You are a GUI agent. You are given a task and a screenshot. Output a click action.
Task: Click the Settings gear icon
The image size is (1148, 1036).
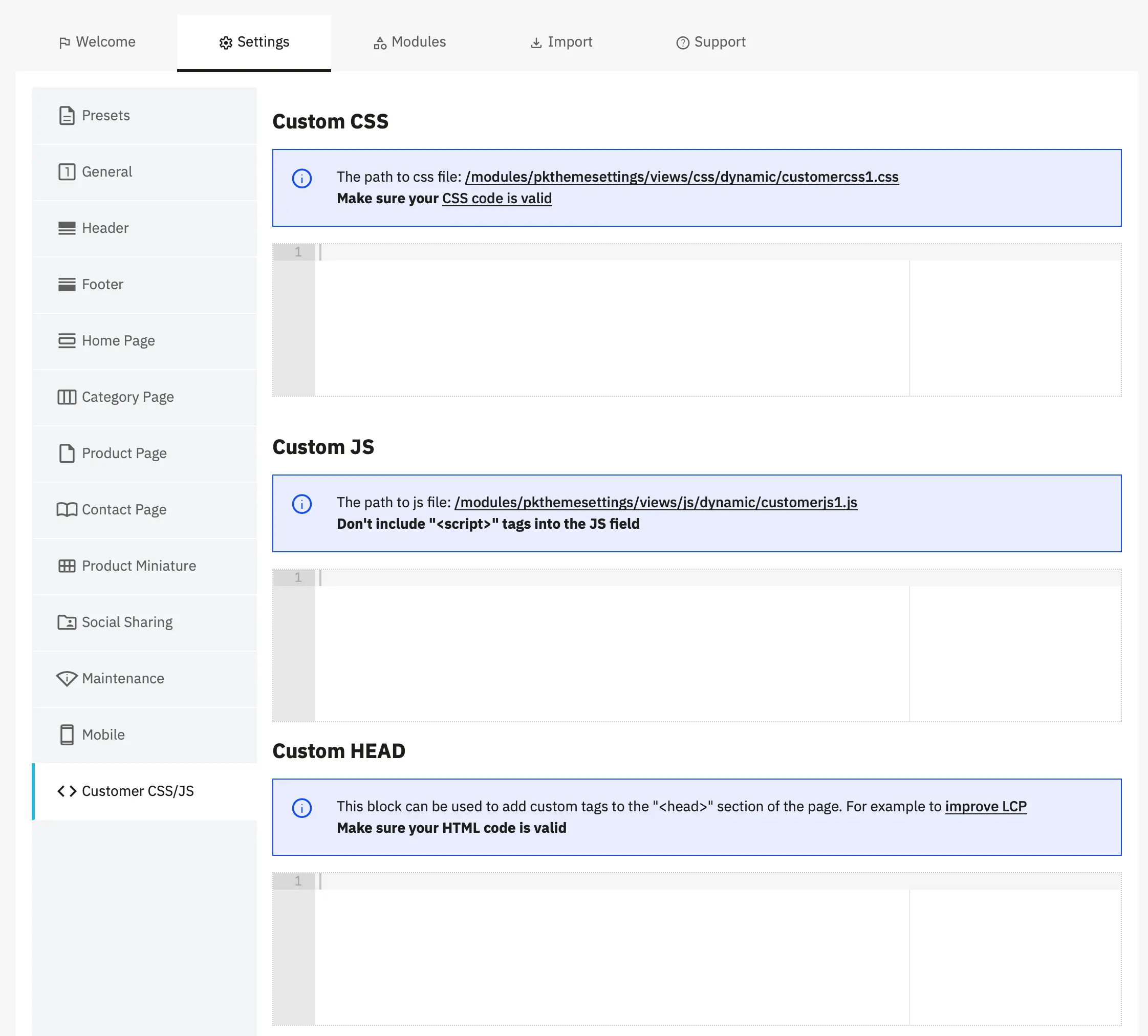pos(226,42)
